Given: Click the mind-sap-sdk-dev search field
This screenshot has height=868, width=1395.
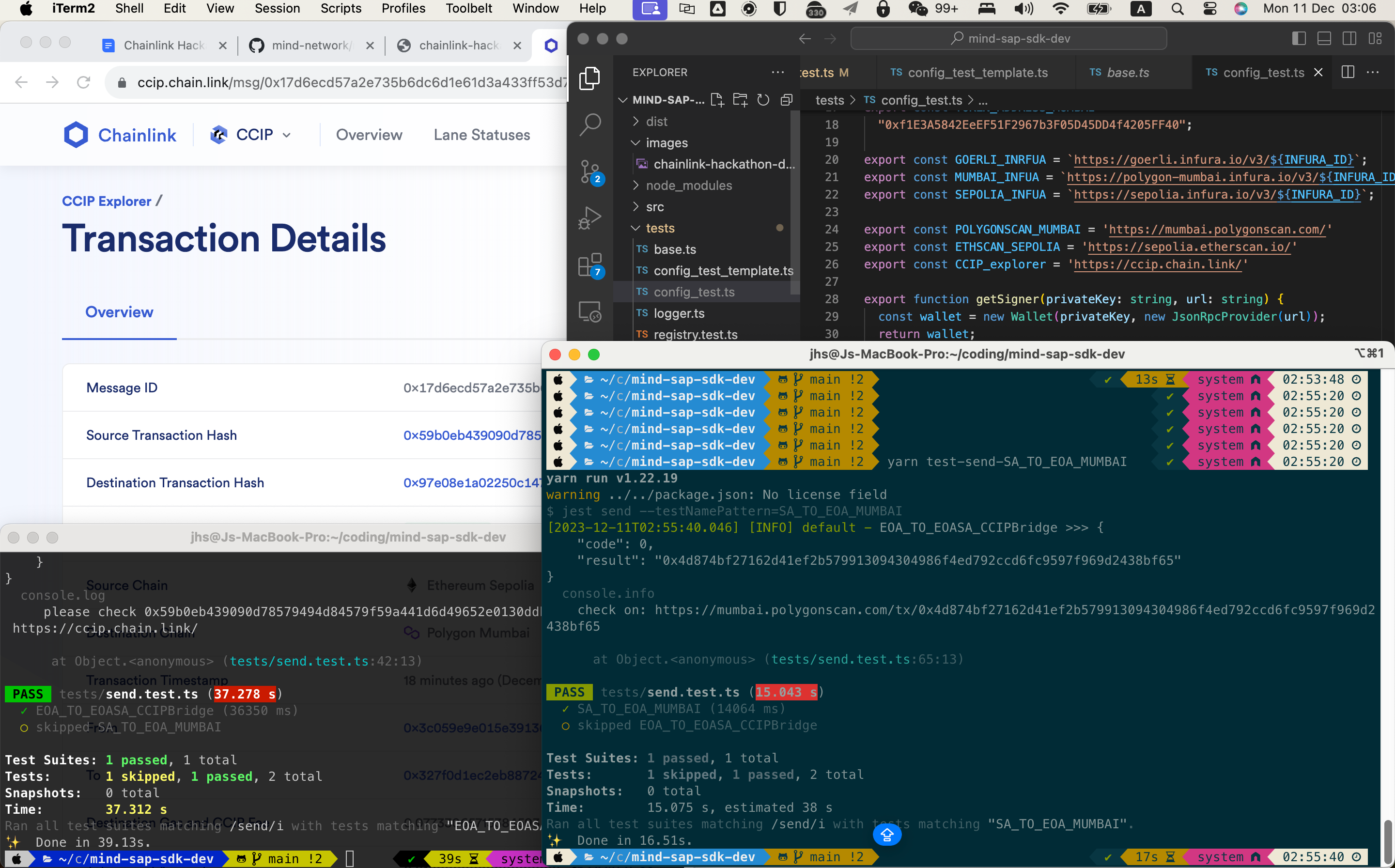Looking at the screenshot, I should pyautogui.click(x=1008, y=38).
